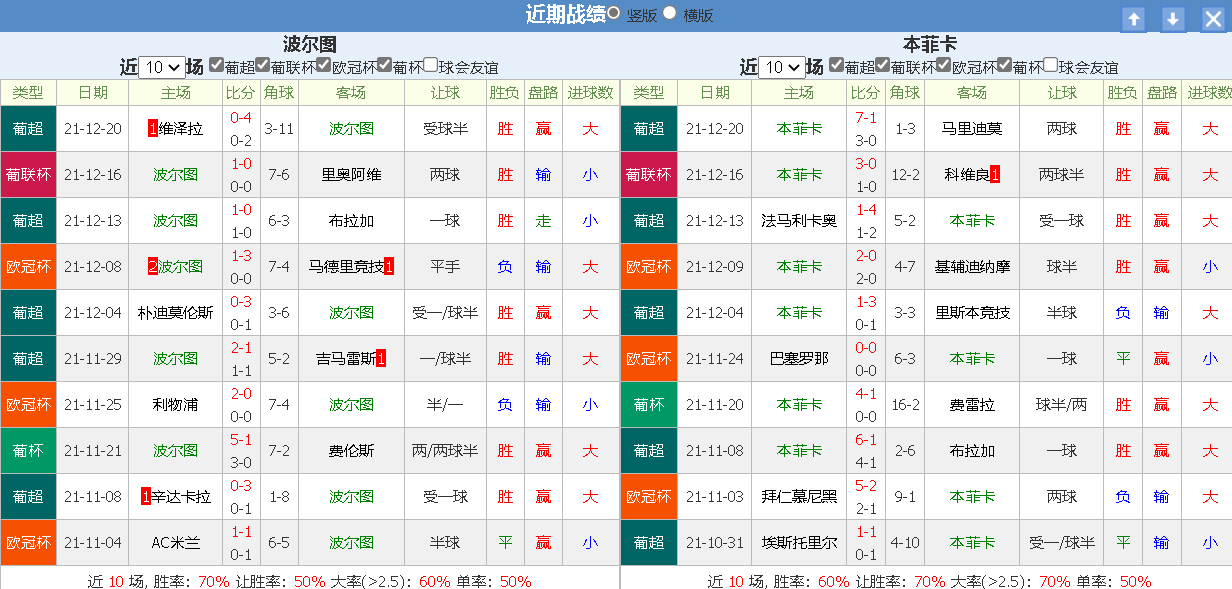The width and height of the screenshot is (1232, 589).
Task: Click the 让球 column header in 本菲卡's table
Action: (1062, 93)
